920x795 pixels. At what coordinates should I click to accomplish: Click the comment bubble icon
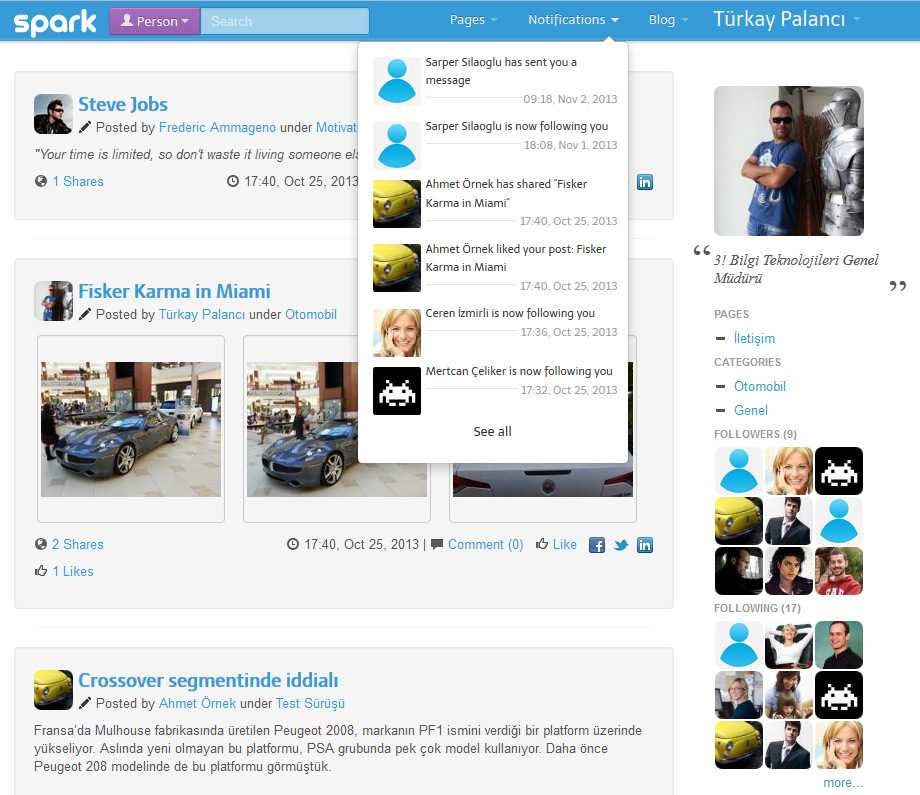pyautogui.click(x=437, y=544)
